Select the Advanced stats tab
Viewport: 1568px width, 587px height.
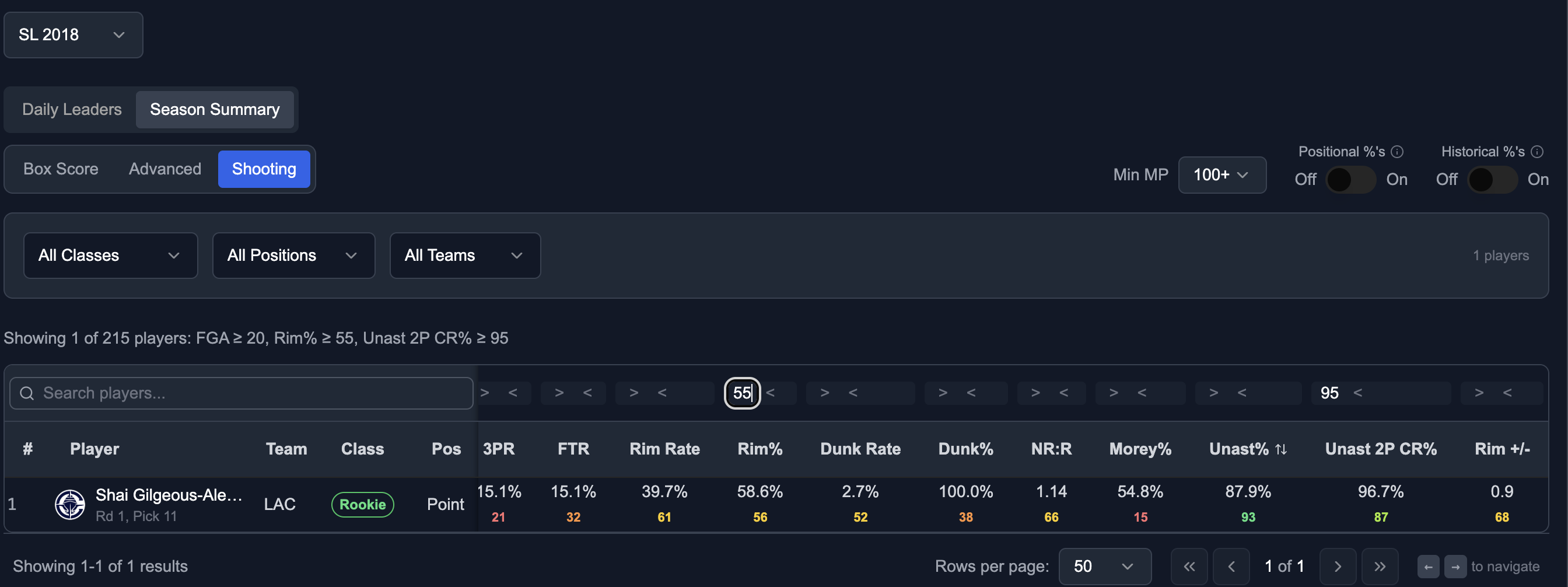(165, 169)
